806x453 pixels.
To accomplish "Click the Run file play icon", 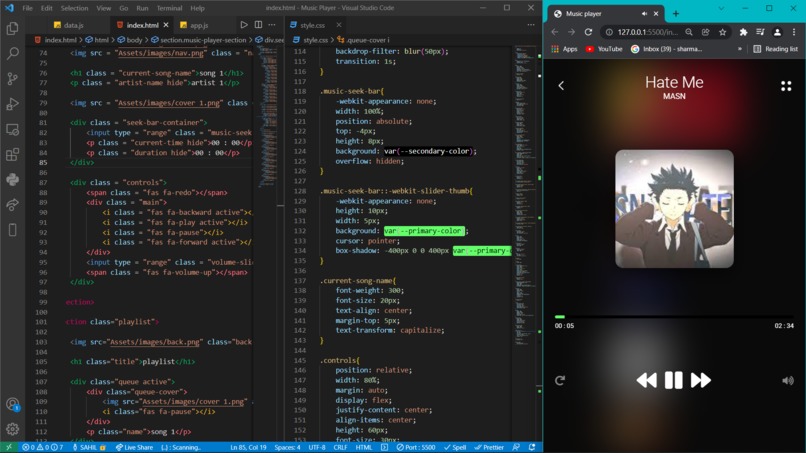I will (244, 25).
